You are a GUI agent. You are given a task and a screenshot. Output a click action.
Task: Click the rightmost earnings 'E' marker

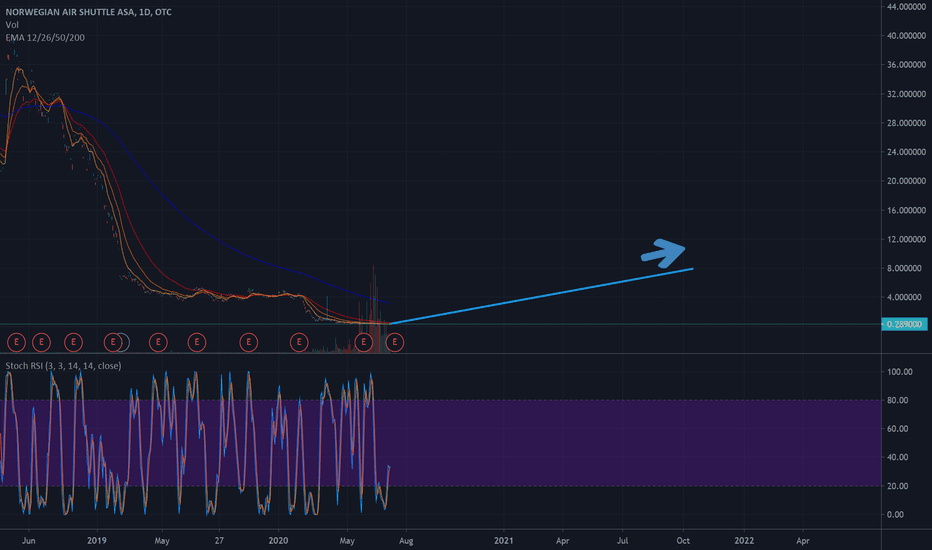[395, 342]
